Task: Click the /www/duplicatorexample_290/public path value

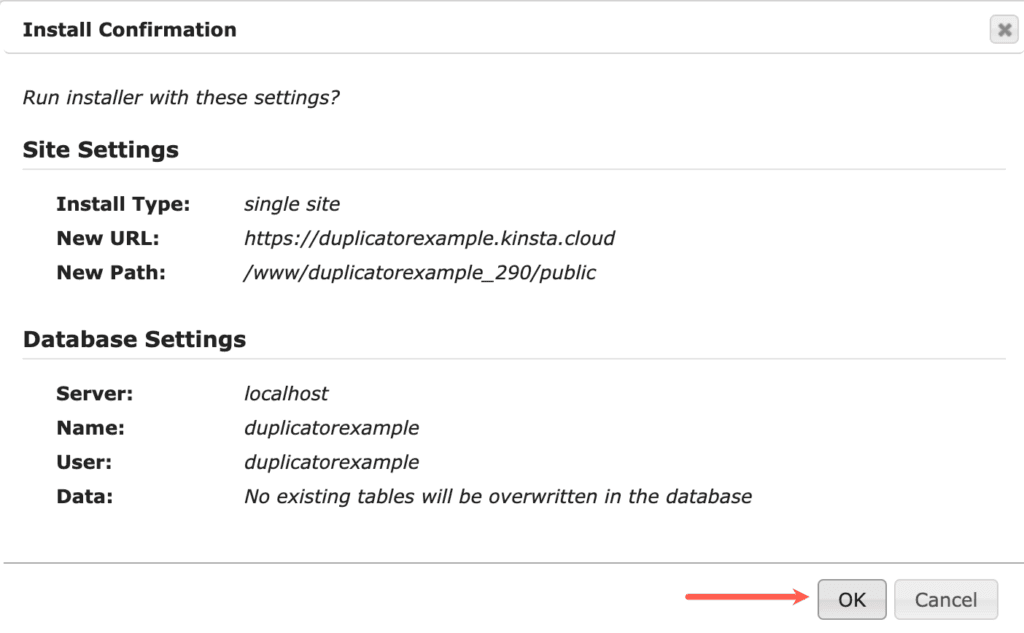Action: (418, 272)
